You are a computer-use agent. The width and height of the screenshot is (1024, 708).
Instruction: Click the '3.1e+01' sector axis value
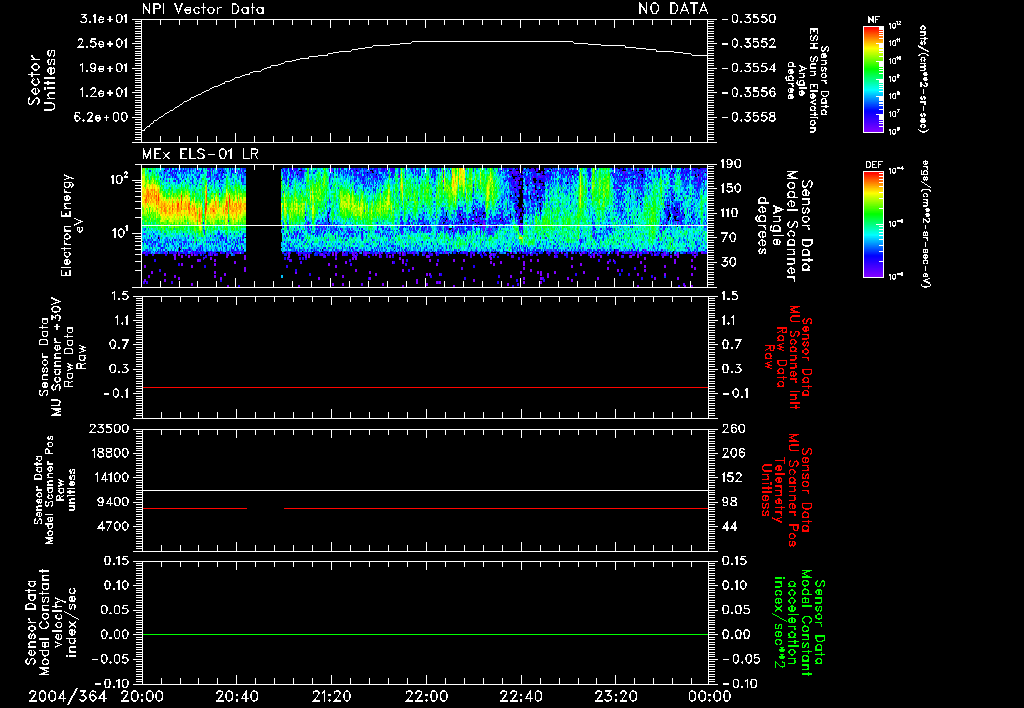coord(103,19)
